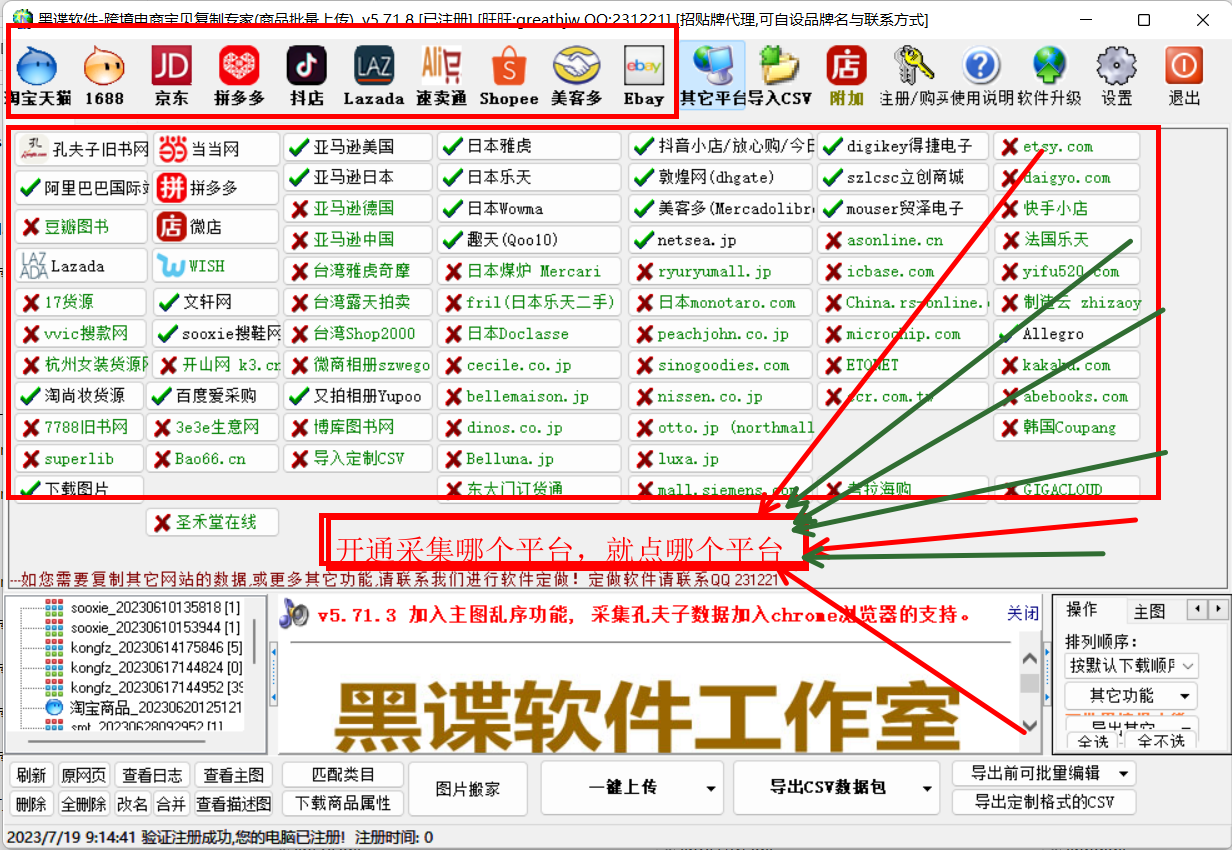
Task: Click the tab strip's left scroll arrow
Action: point(1198,609)
